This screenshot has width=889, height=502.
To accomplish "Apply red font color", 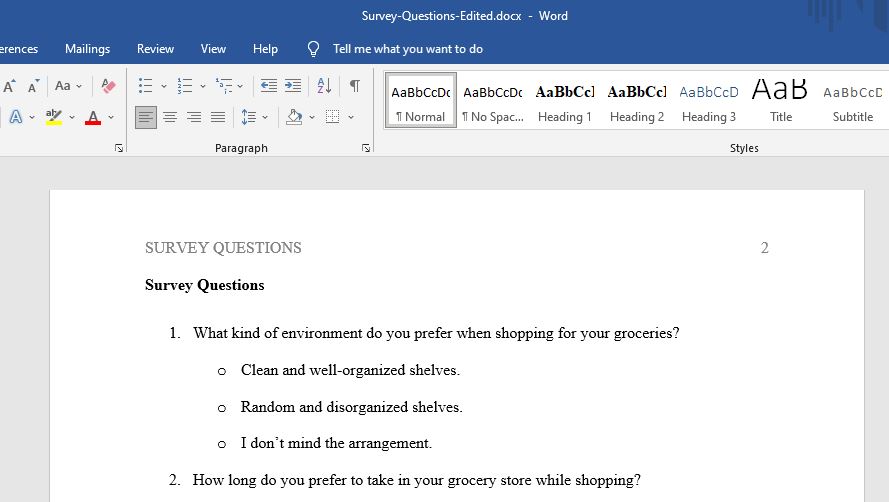I will pos(93,117).
